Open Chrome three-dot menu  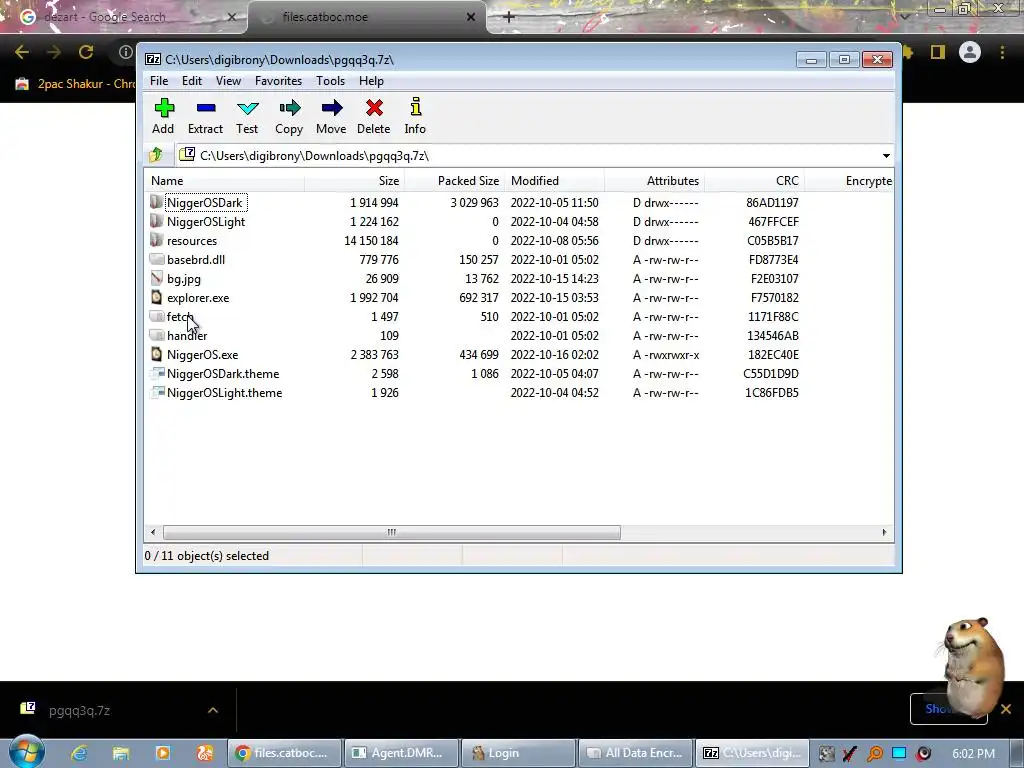(1002, 52)
